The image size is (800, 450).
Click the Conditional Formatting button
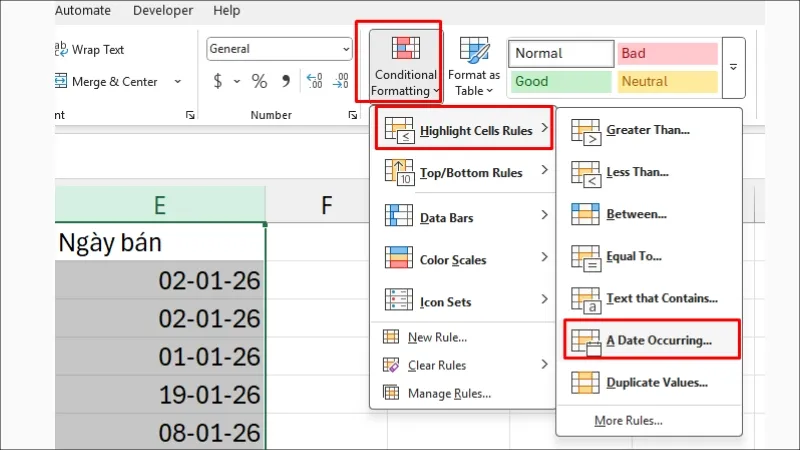click(x=404, y=63)
